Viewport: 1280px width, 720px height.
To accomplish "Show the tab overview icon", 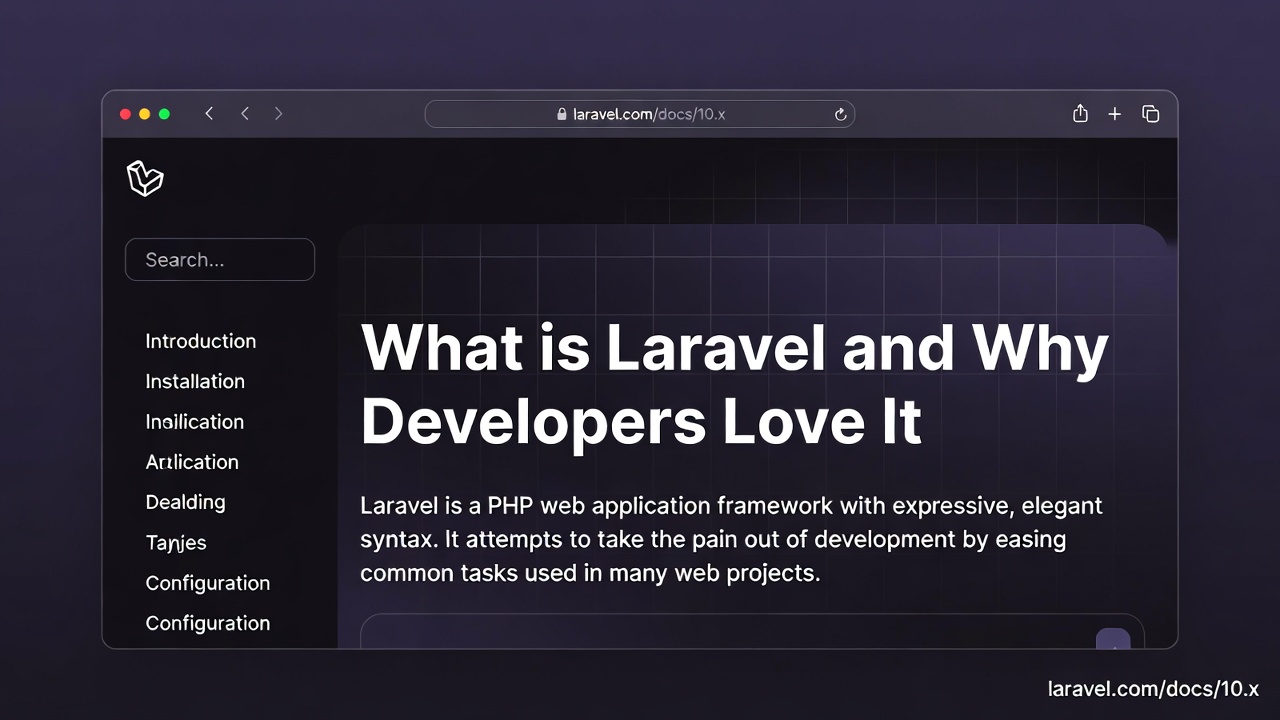I will [1151, 114].
